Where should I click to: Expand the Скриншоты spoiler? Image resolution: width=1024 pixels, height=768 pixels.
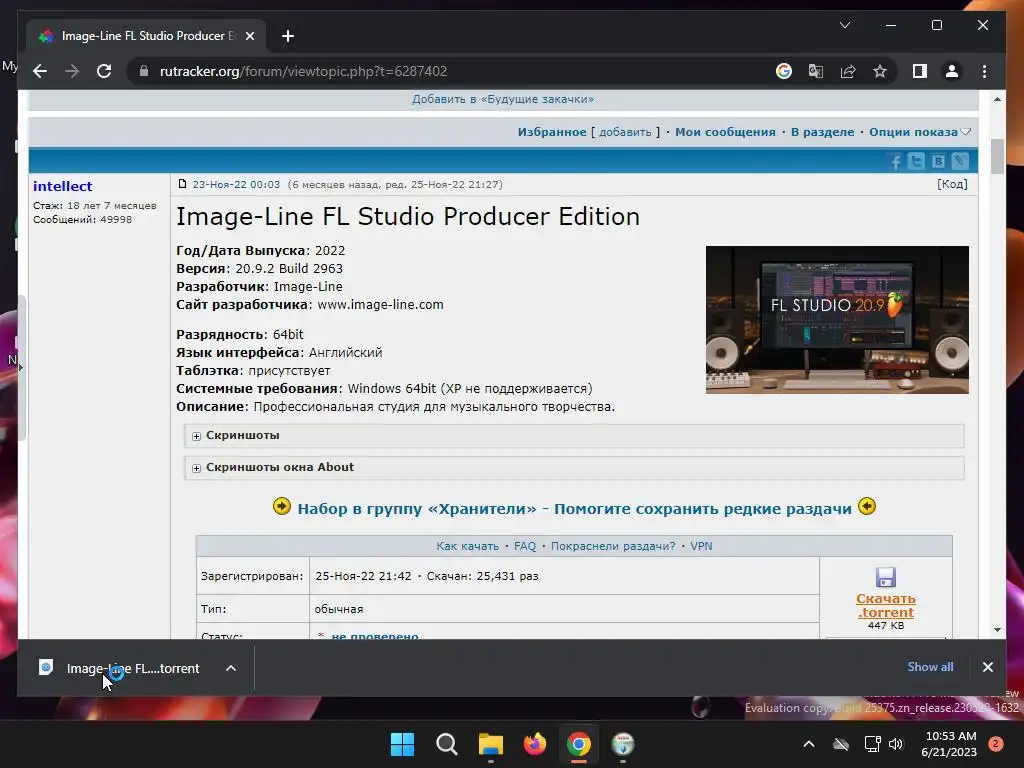click(x=574, y=436)
